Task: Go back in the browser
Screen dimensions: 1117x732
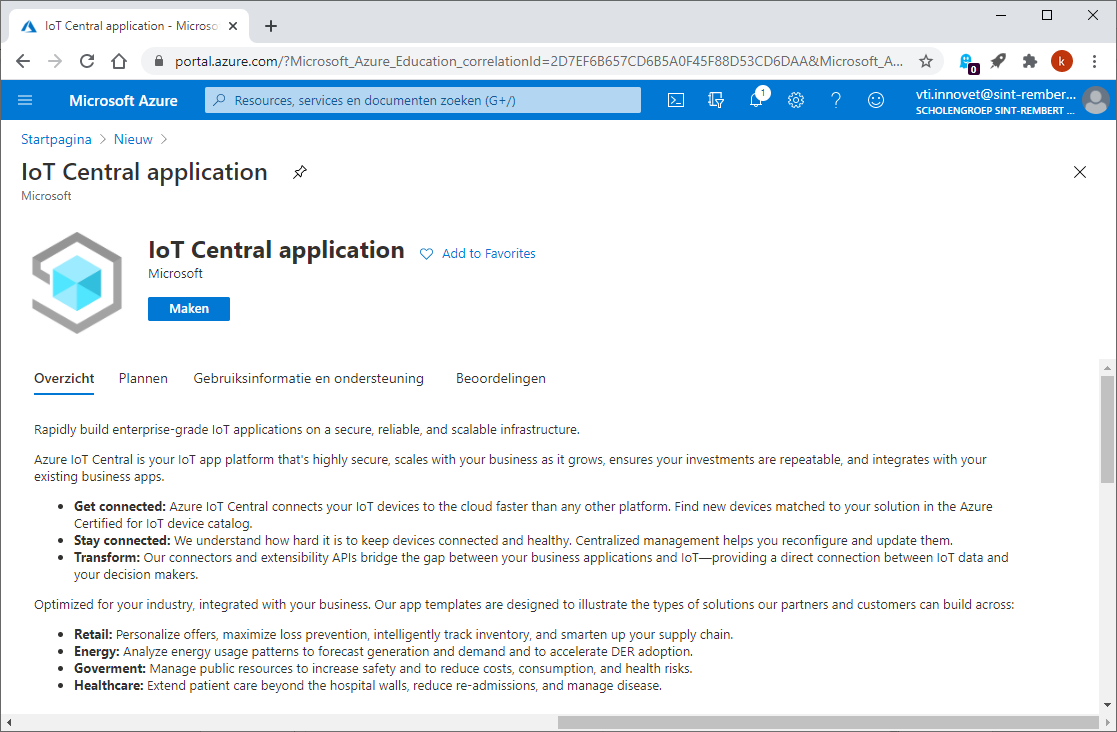Action: click(23, 61)
